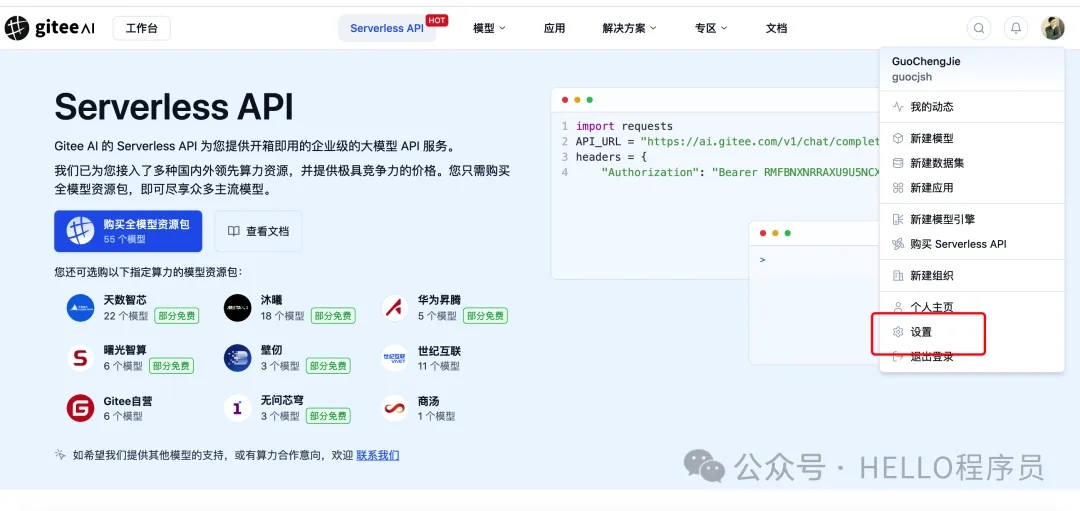
Task: Expand the 专区 dropdown menu
Action: (711, 28)
